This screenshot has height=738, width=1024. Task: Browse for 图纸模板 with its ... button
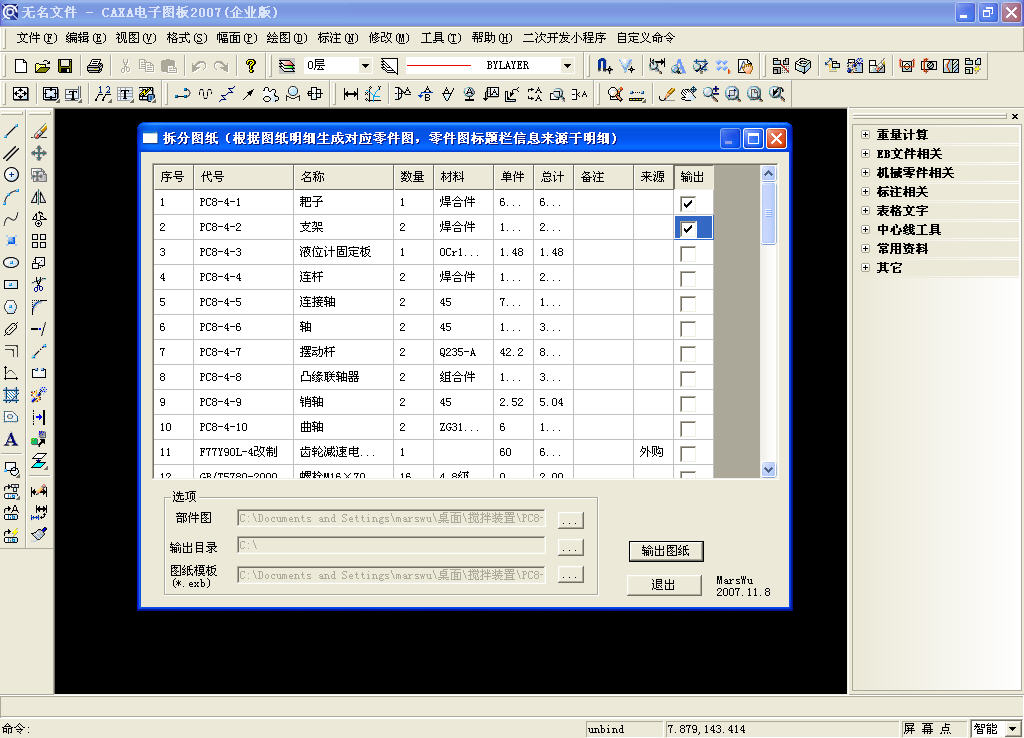click(x=570, y=575)
